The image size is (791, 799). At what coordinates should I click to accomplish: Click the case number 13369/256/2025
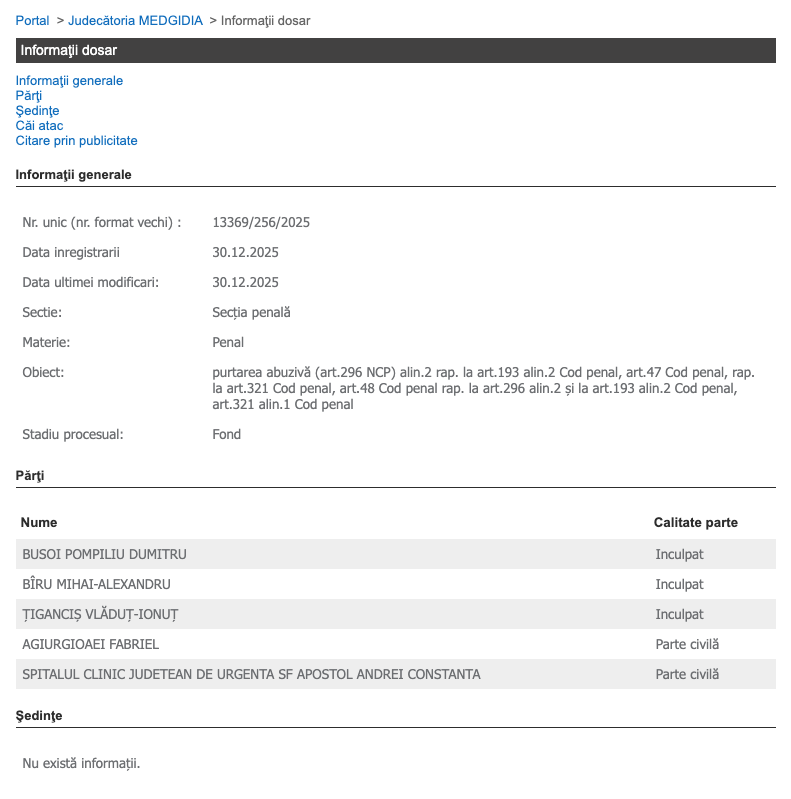pos(261,222)
